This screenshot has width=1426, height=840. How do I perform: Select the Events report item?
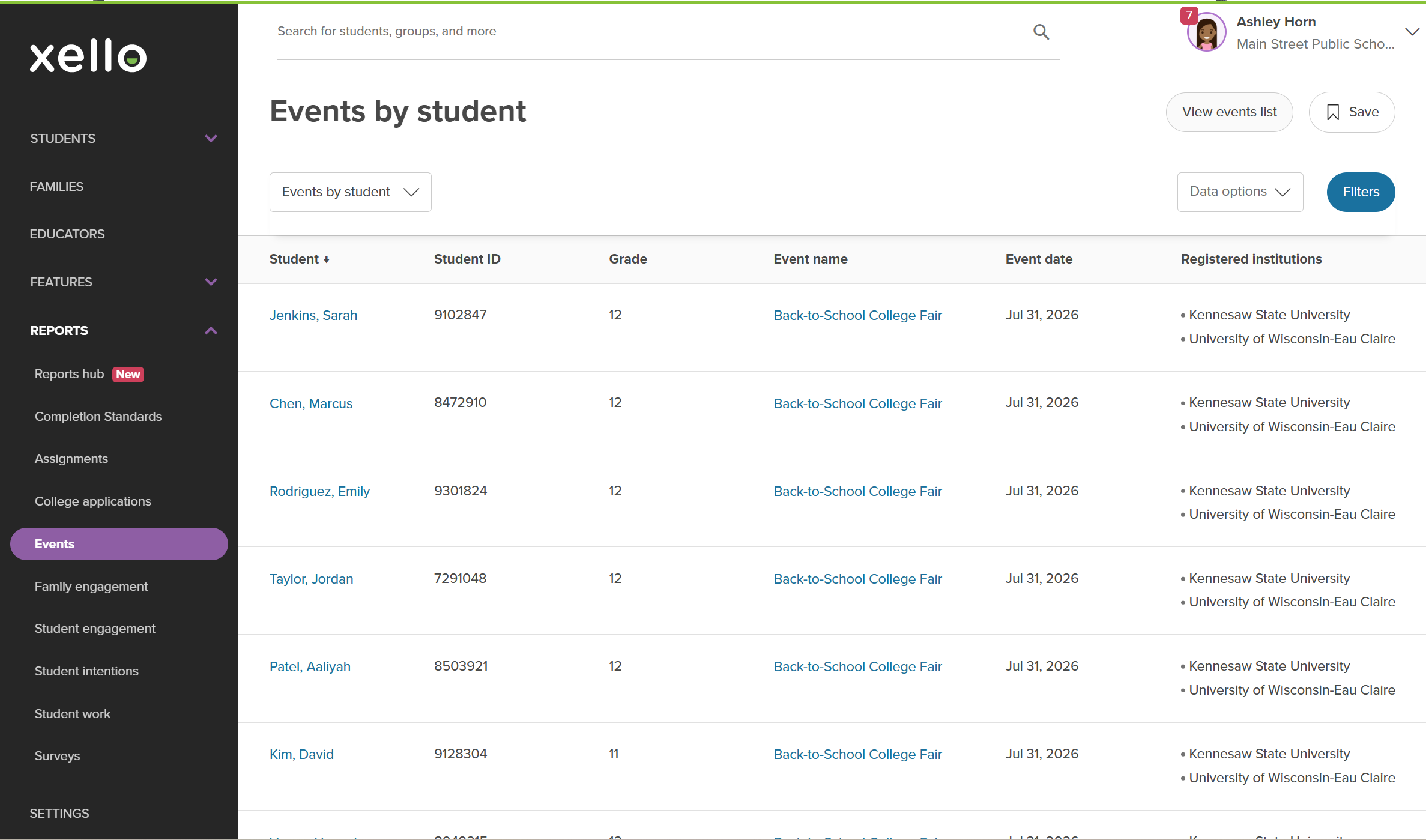[x=119, y=544]
